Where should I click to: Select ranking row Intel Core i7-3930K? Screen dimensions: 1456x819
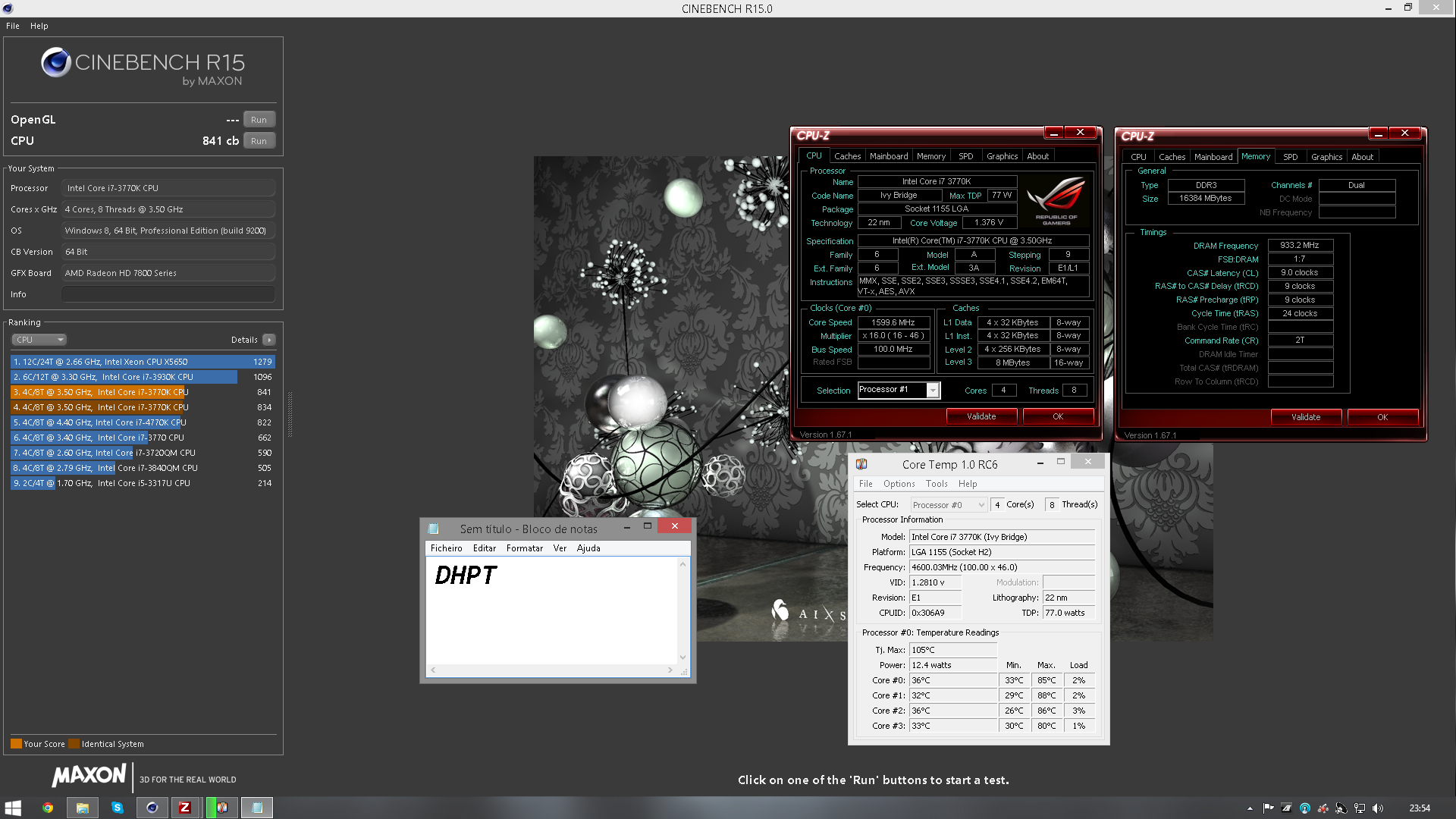[143, 377]
